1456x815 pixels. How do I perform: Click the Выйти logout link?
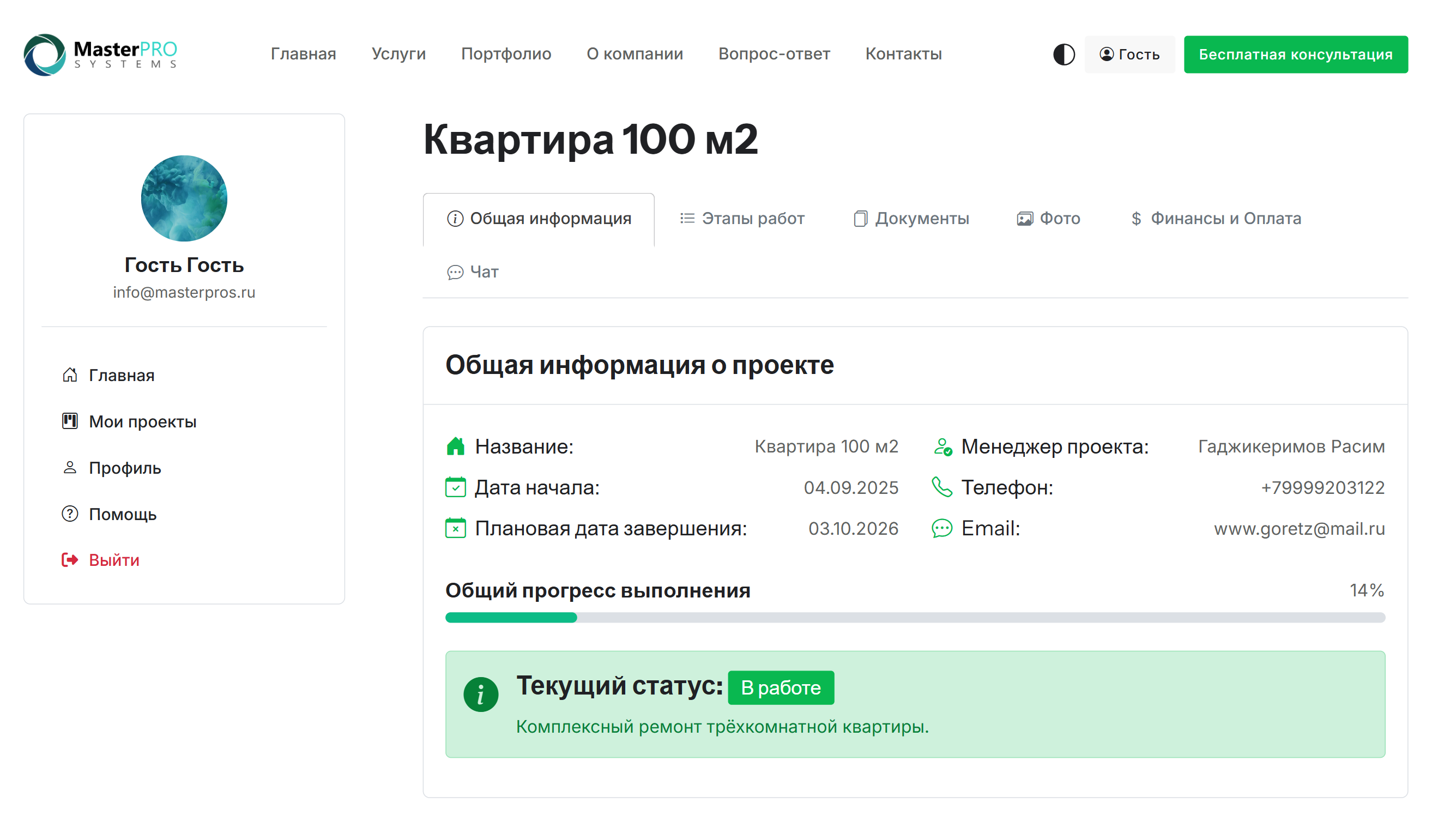point(114,560)
